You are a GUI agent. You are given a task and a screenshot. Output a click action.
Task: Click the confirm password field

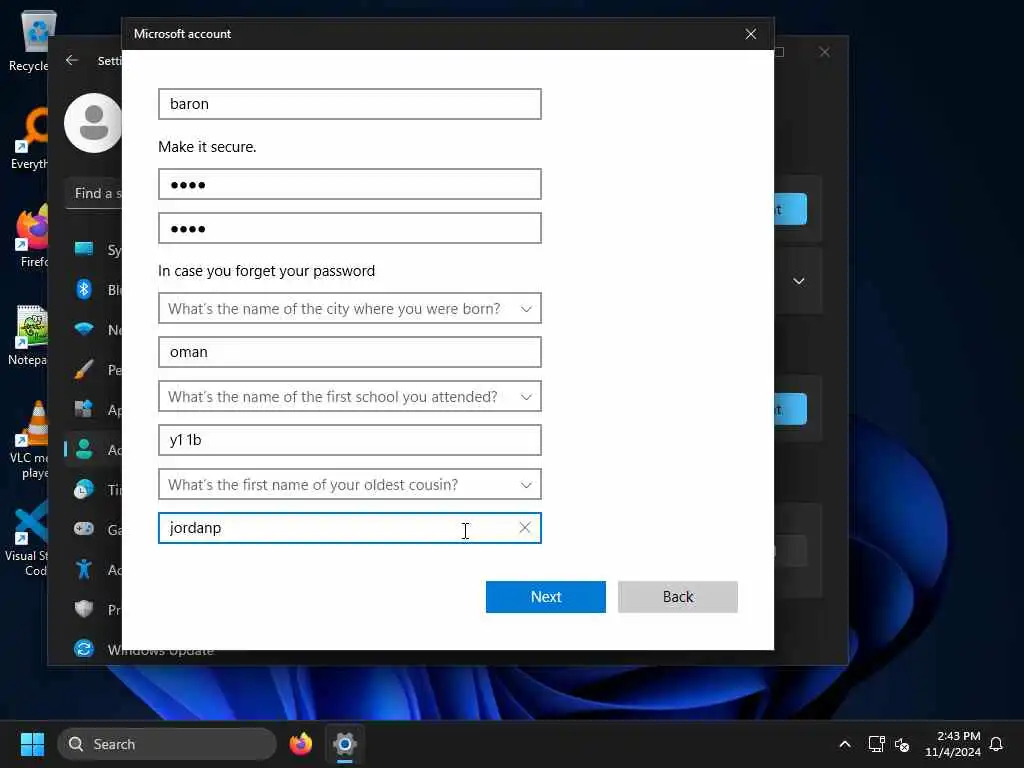[x=349, y=228]
